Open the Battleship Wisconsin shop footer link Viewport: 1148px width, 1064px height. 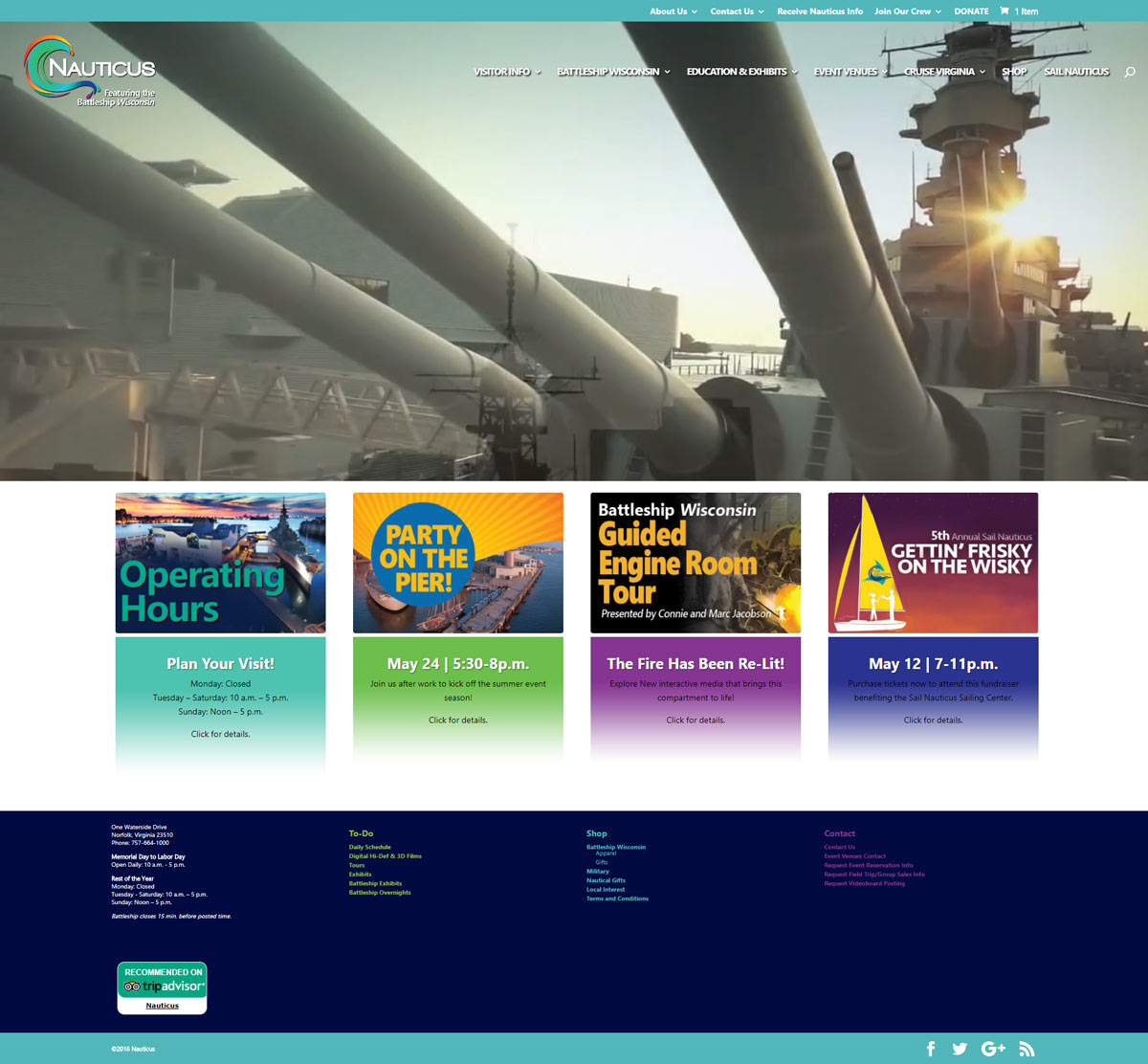pos(616,847)
